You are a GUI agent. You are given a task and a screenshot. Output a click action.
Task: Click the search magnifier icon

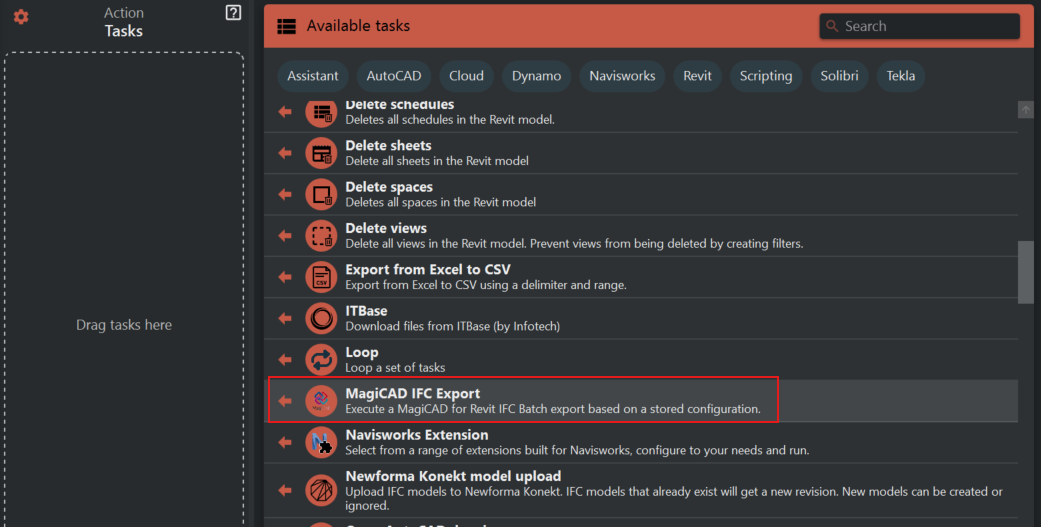(832, 27)
